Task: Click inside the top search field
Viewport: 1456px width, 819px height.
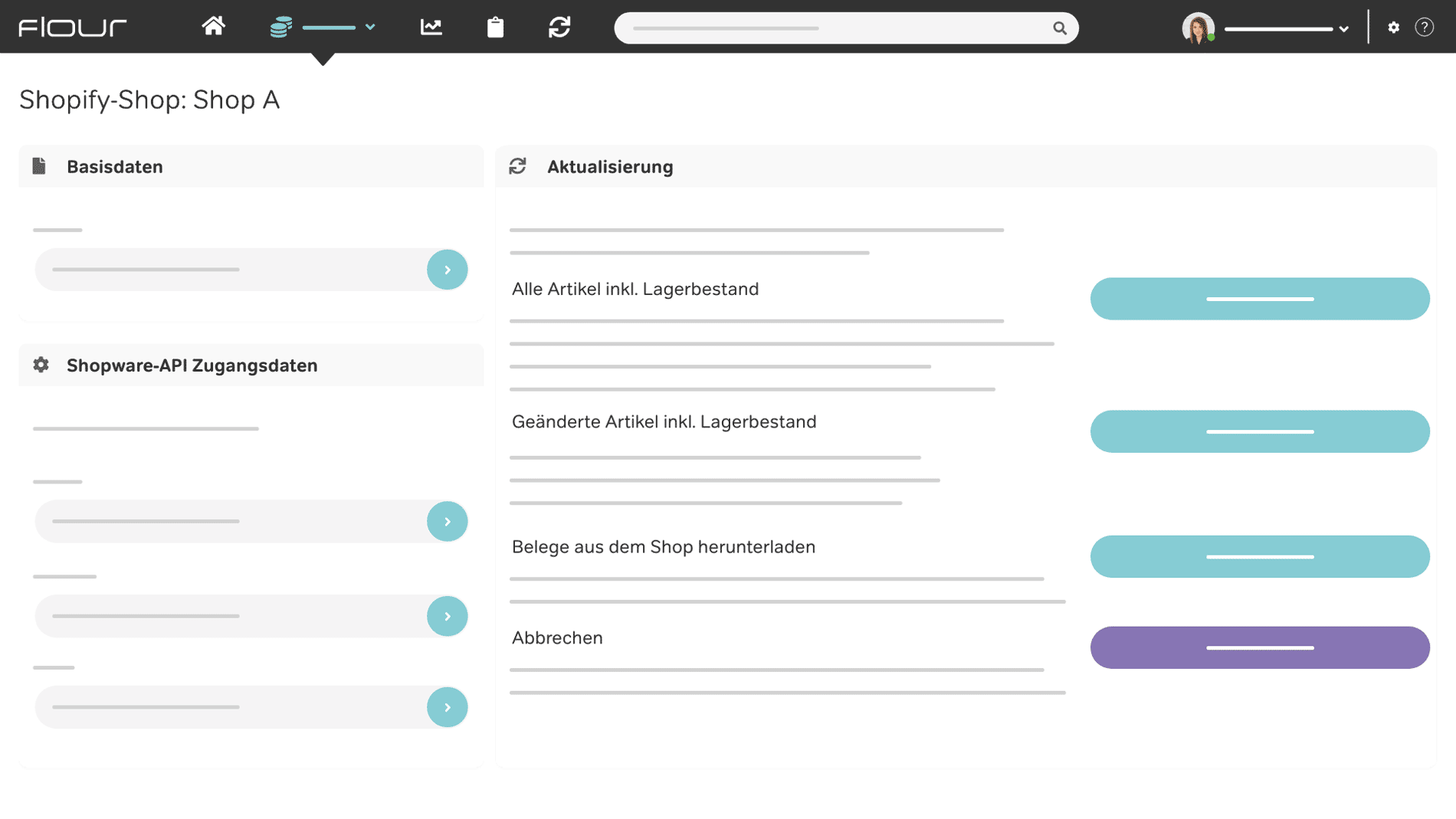Action: tap(846, 28)
